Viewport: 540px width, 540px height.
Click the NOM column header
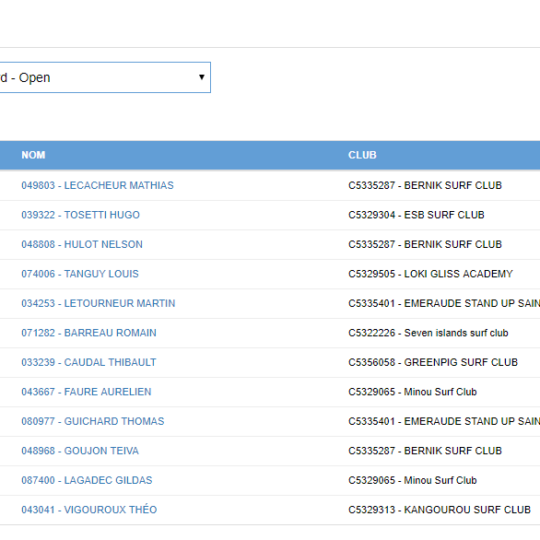33,155
